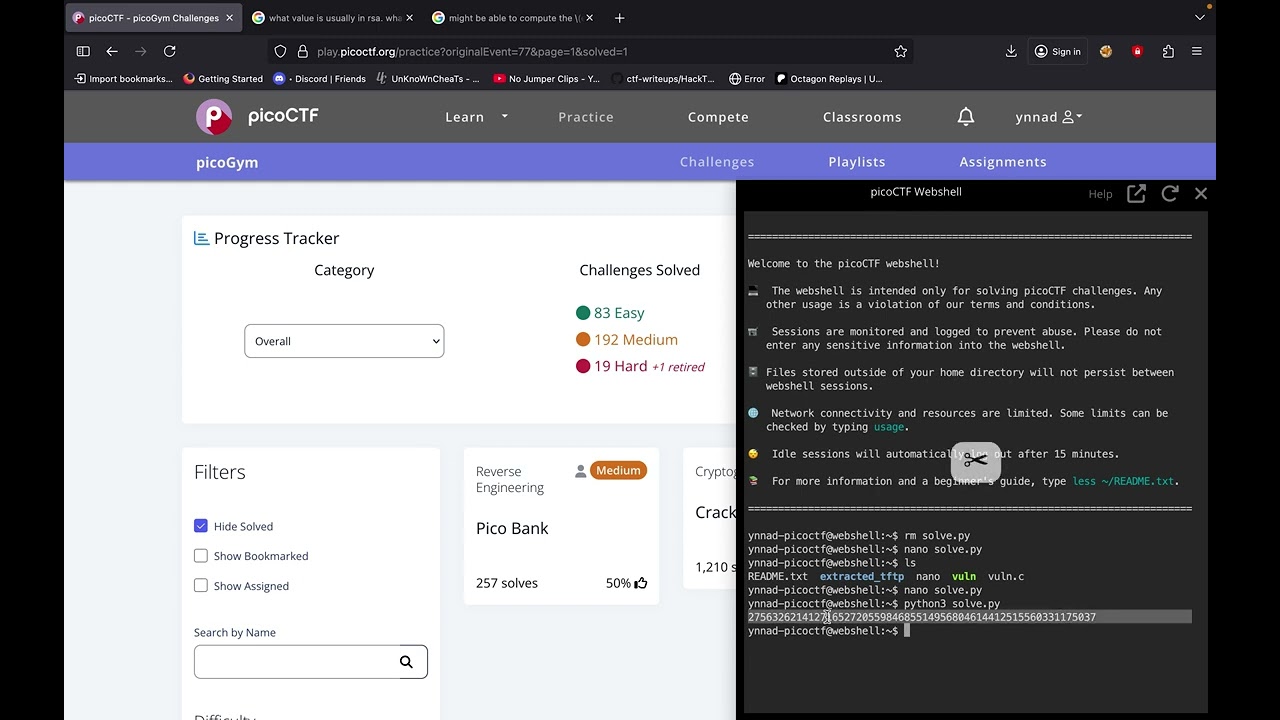This screenshot has height=720, width=1280.
Task: Open the extensions puzzle-piece icon
Action: click(x=1168, y=51)
